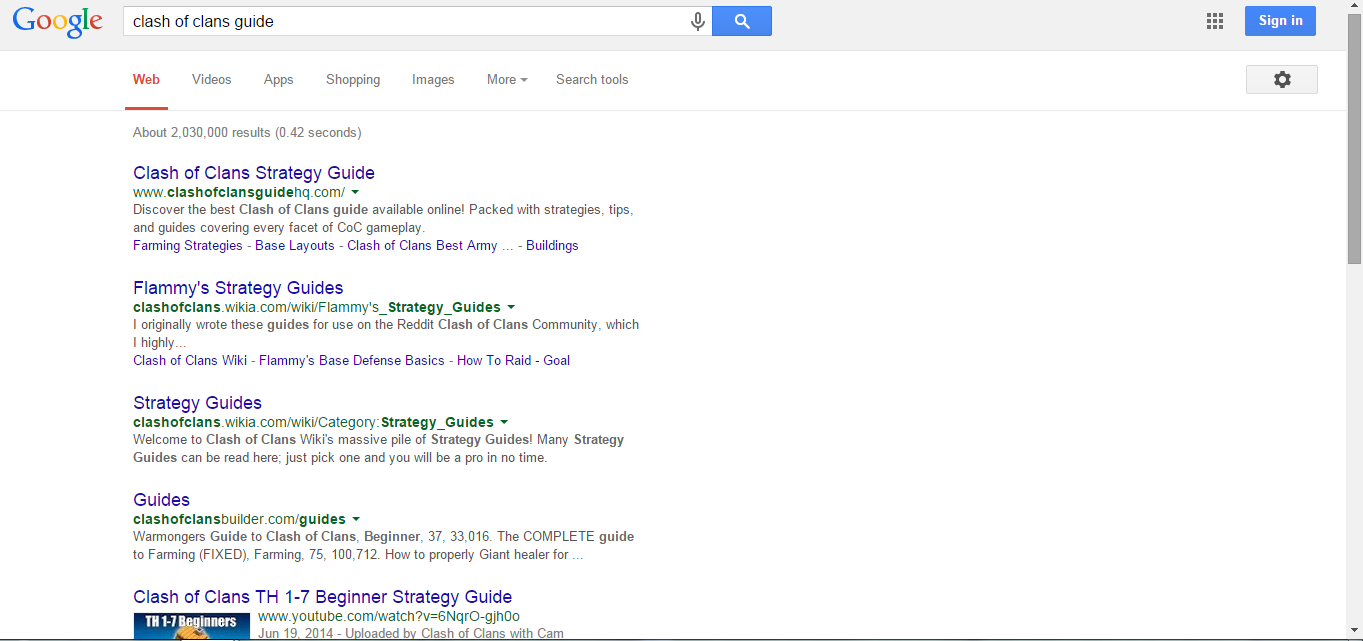This screenshot has height=641, width=1363.
Task: Open the How To Raid sitelink
Action: 494,361
